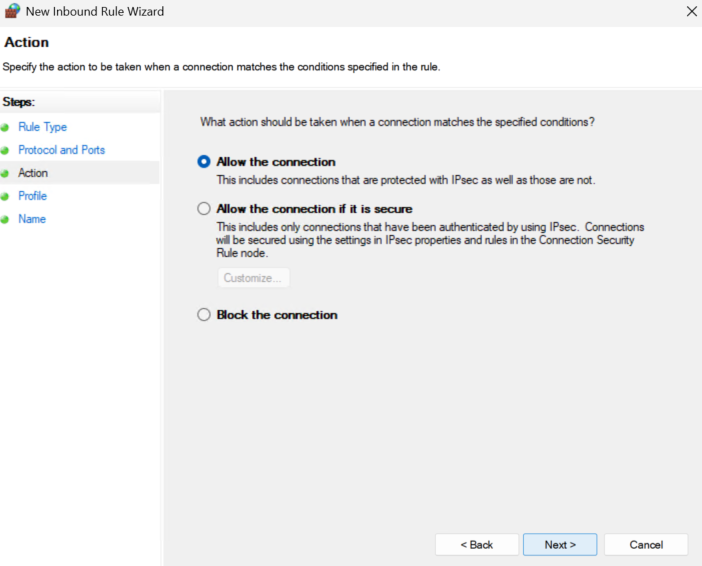This screenshot has width=702, height=566.
Task: Select the Action step in sidebar
Action: point(33,173)
